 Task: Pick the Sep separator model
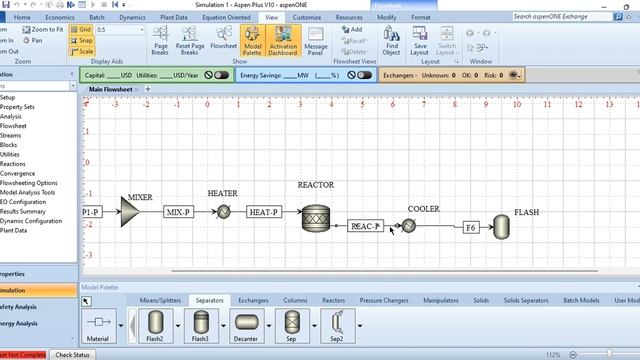point(291,325)
